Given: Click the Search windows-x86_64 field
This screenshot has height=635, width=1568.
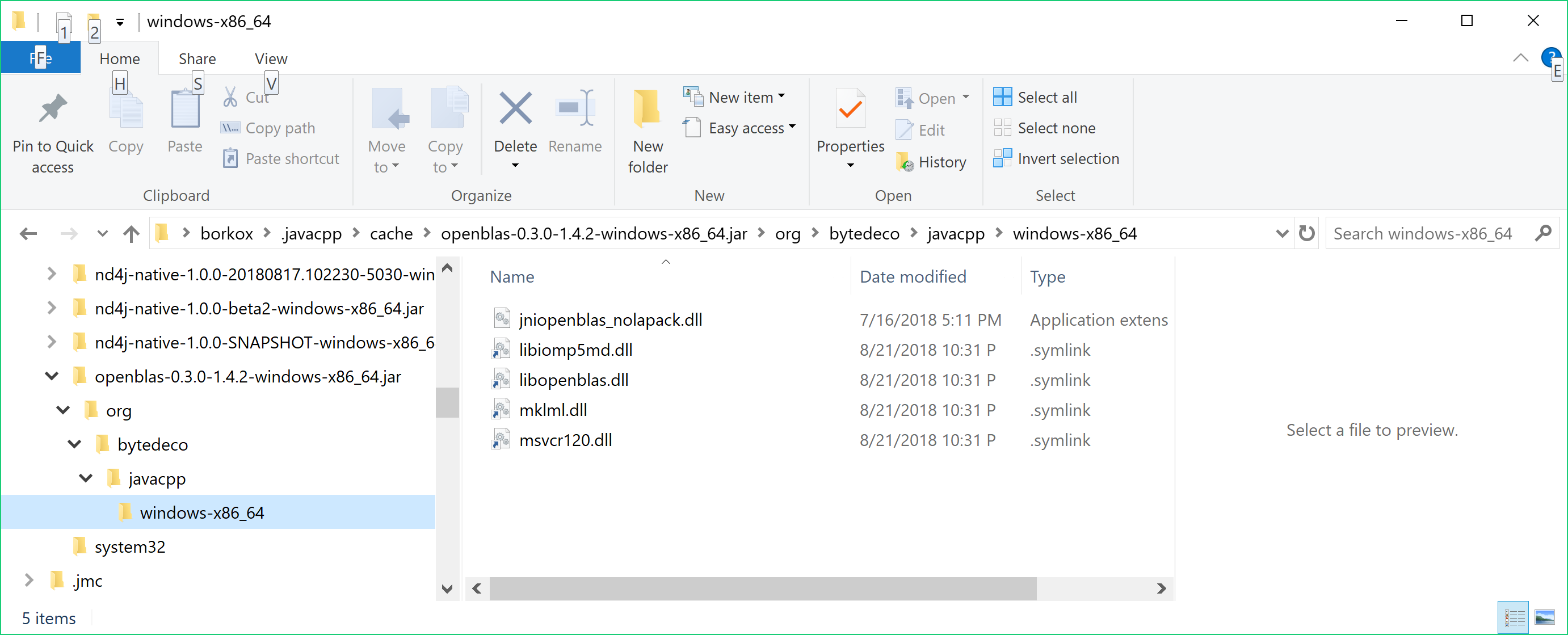Looking at the screenshot, I should click(x=1424, y=234).
